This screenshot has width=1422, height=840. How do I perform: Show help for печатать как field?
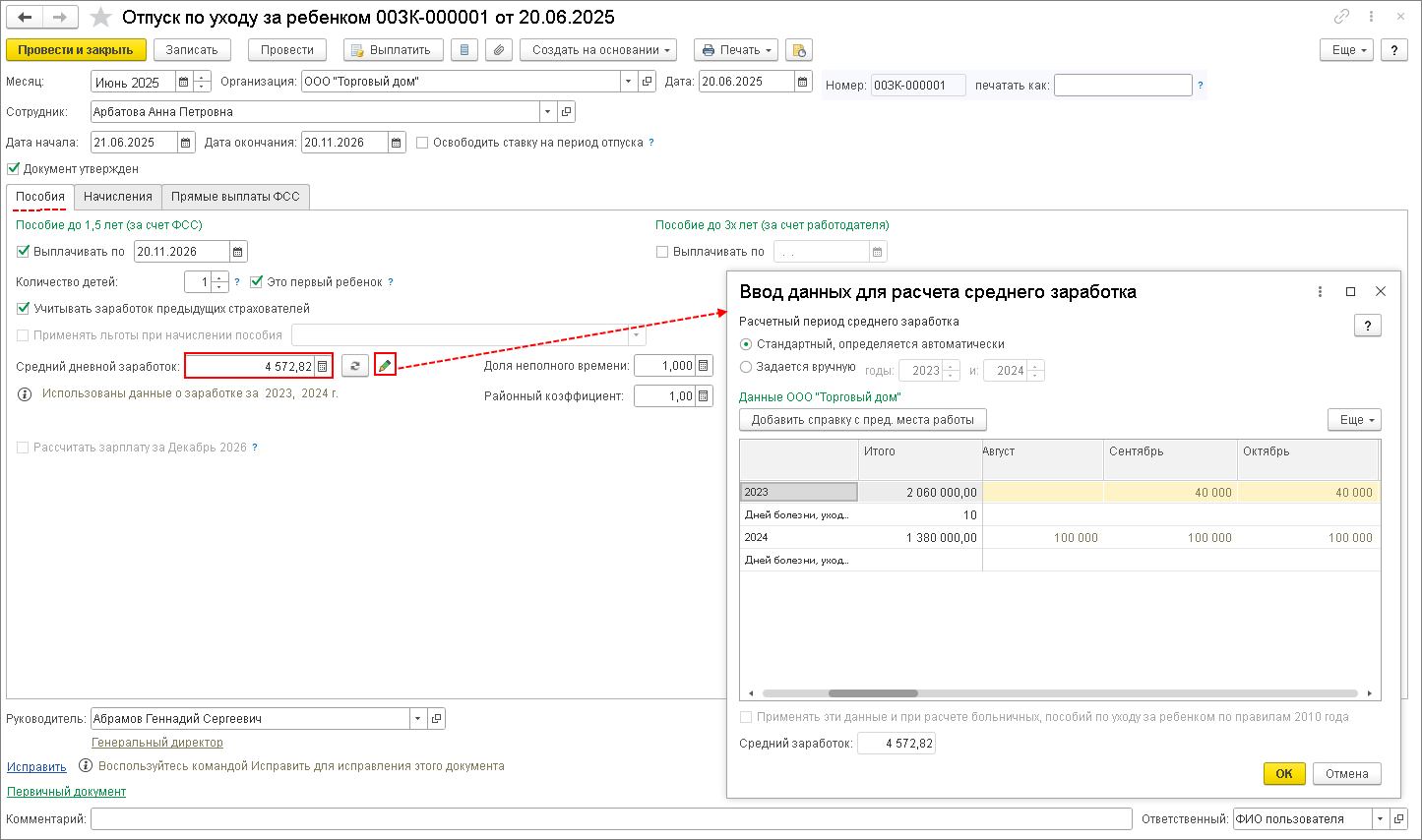click(x=1201, y=86)
